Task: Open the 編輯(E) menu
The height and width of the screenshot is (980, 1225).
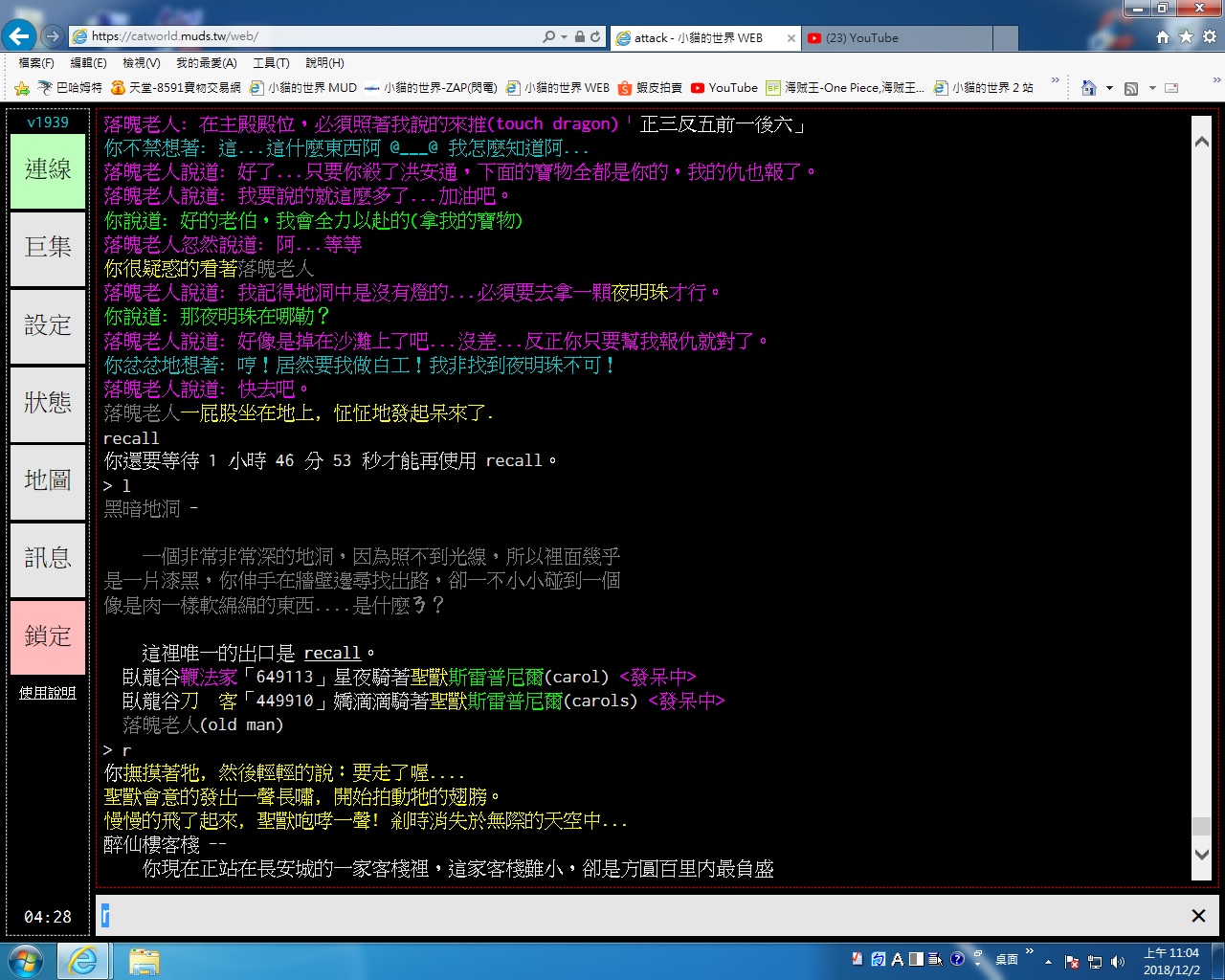Action: point(88,62)
